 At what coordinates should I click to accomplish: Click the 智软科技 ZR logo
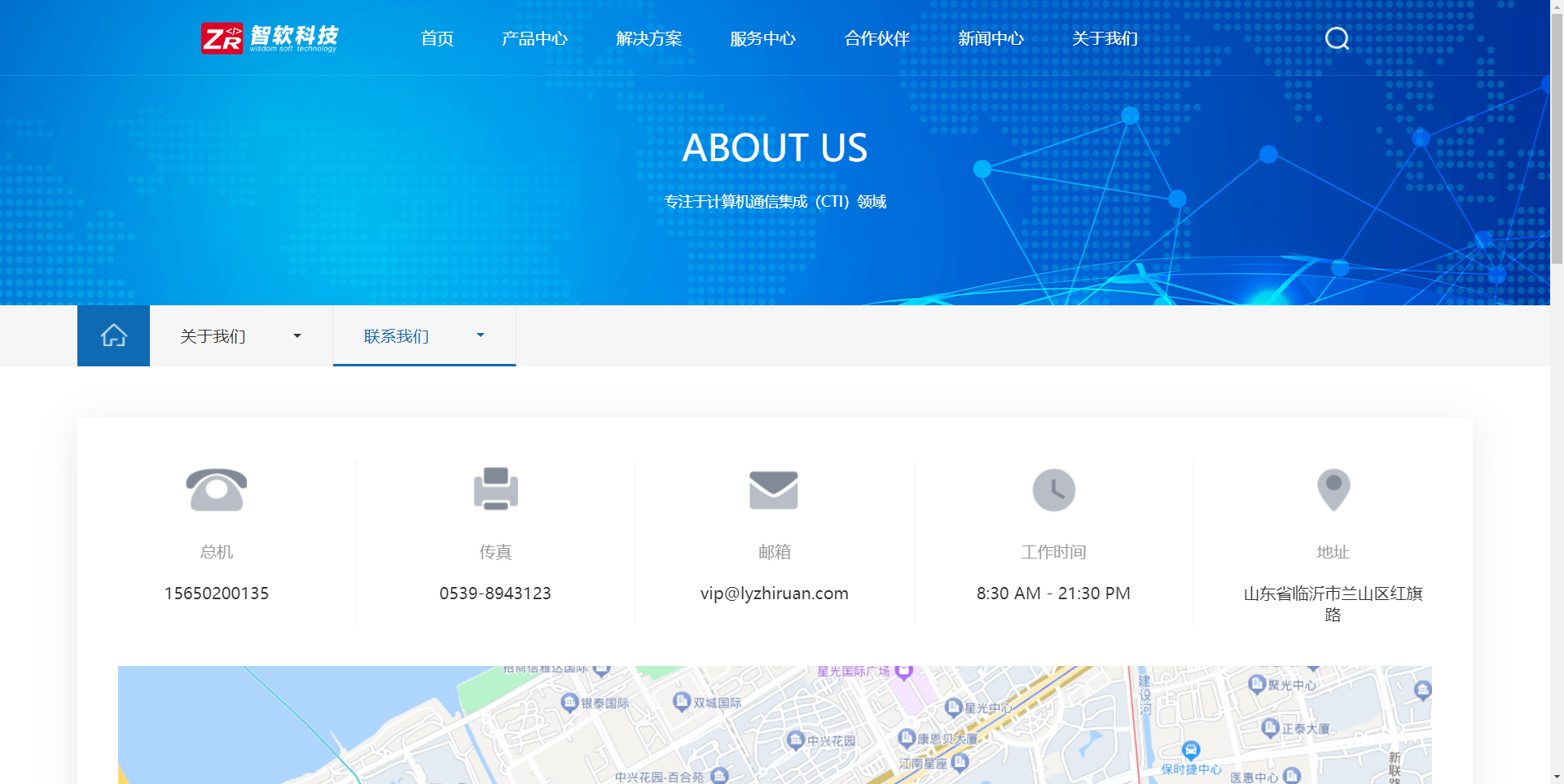tap(269, 37)
